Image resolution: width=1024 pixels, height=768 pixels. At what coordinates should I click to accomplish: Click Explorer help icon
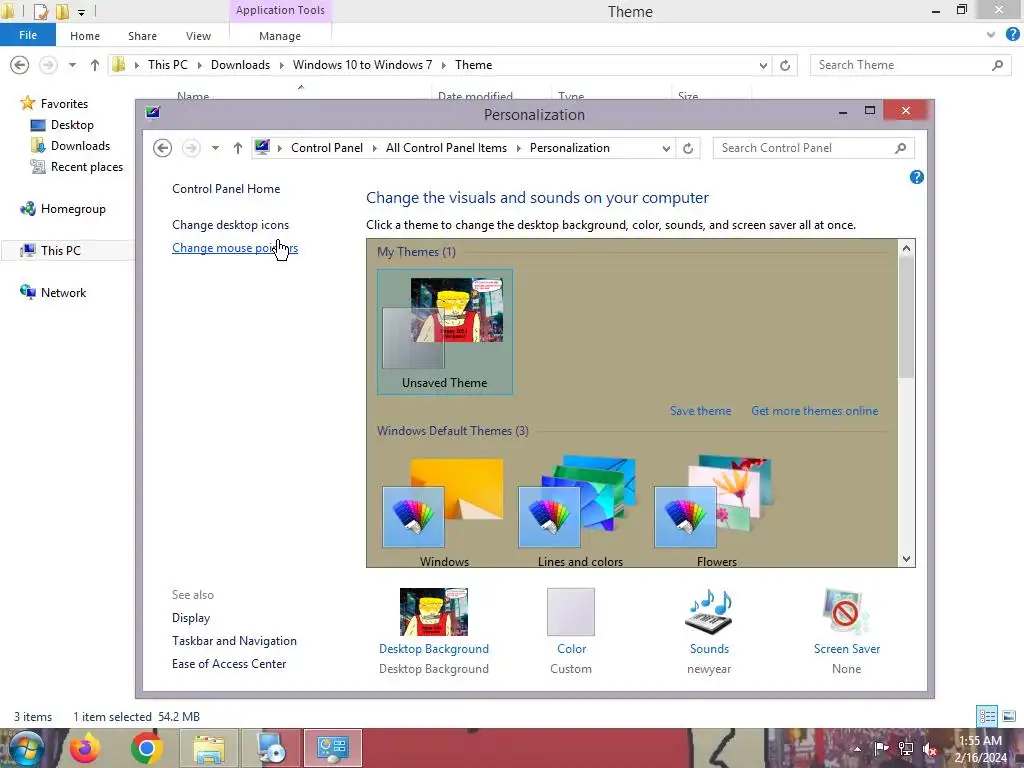pyautogui.click(x=1012, y=35)
